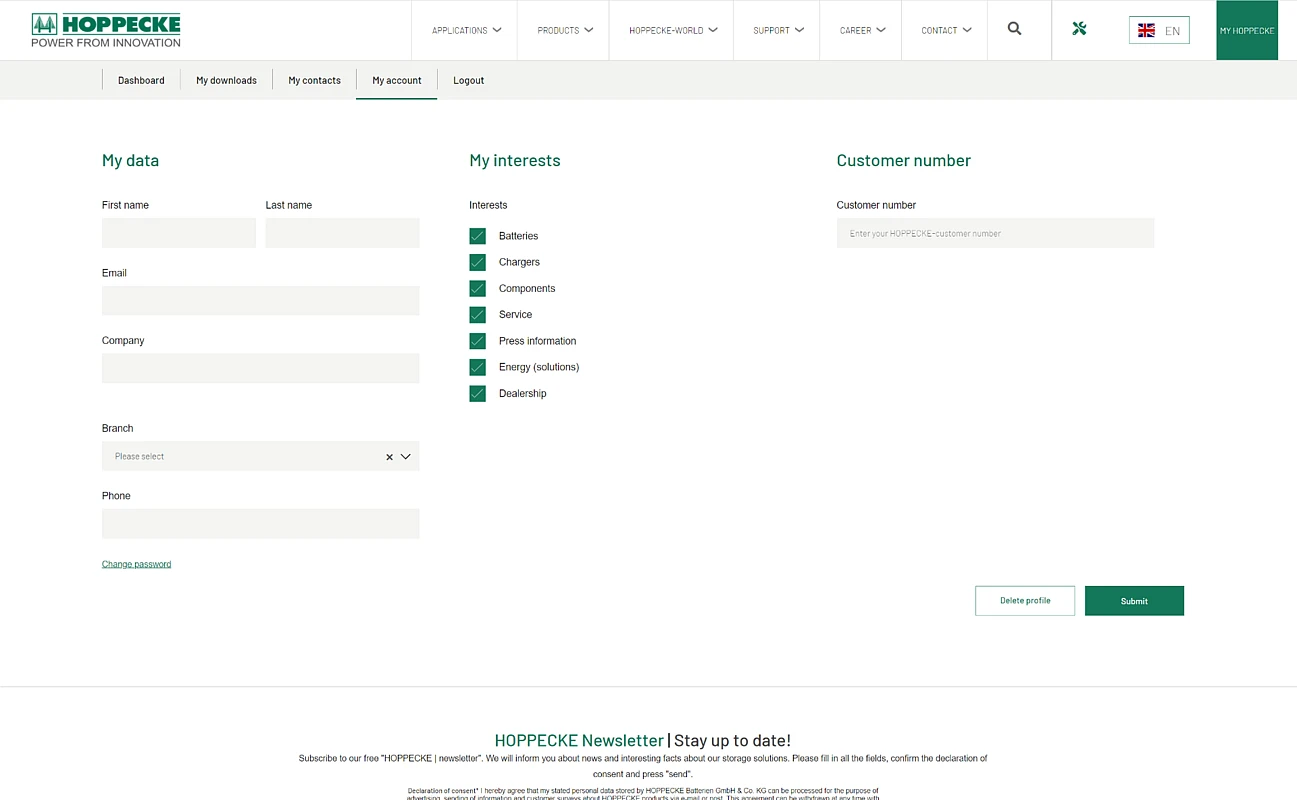Expand the Support navigation menu
The height and width of the screenshot is (800, 1297).
click(778, 30)
